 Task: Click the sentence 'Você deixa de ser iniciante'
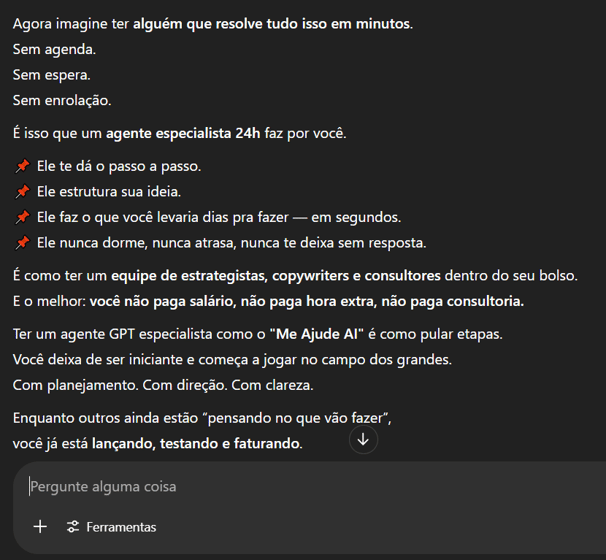pyautogui.click(x=232, y=360)
